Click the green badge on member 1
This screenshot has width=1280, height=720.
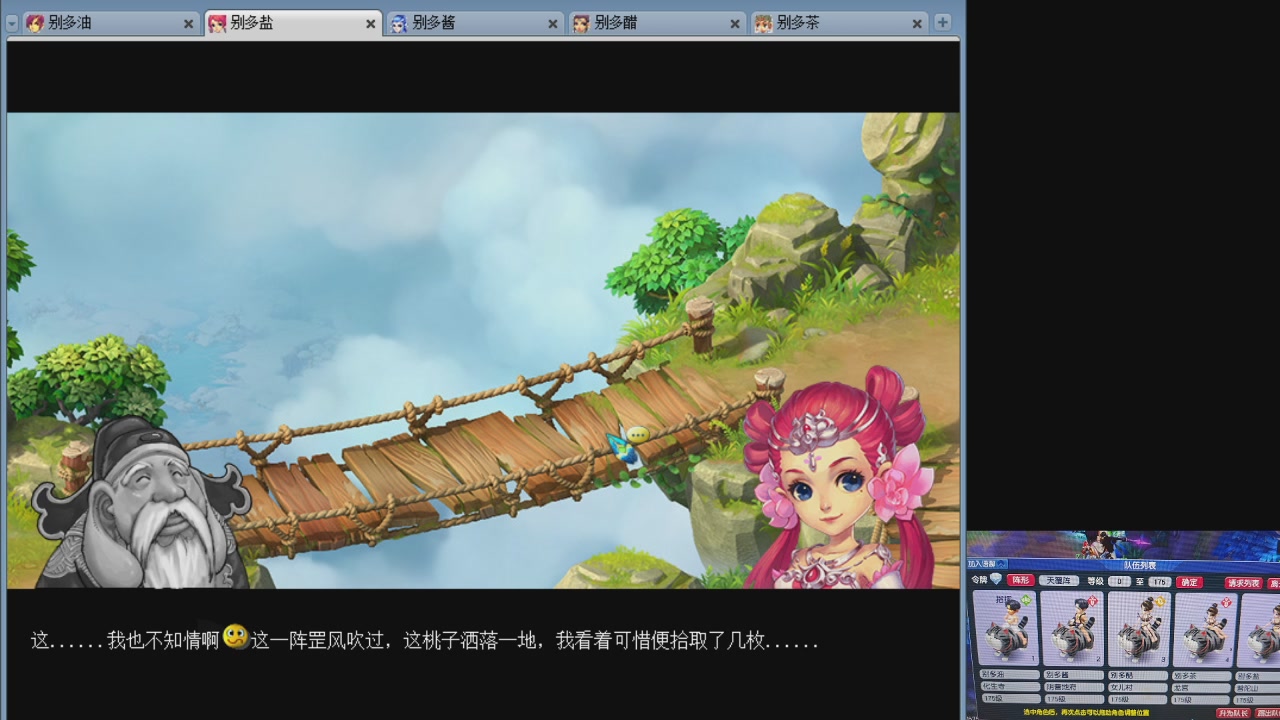[1025, 600]
